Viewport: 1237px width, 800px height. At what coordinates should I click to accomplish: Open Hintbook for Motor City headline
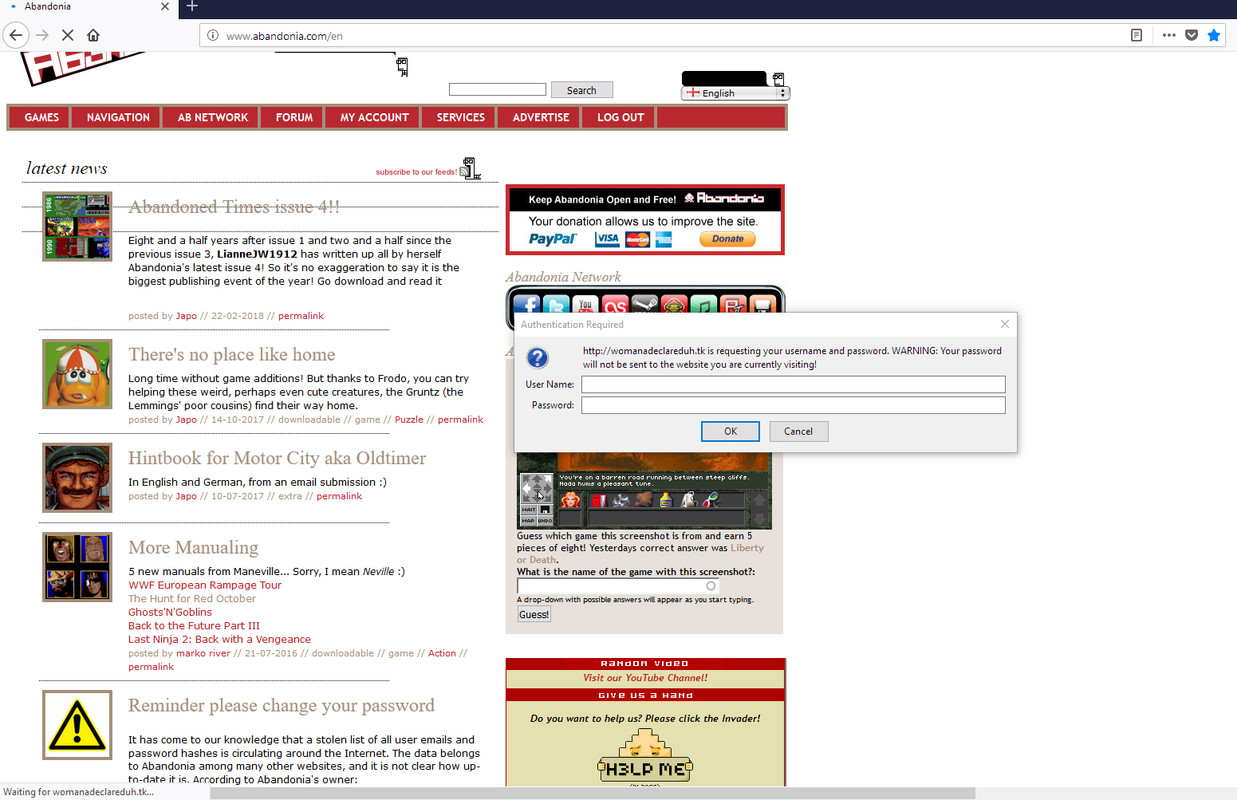277,458
